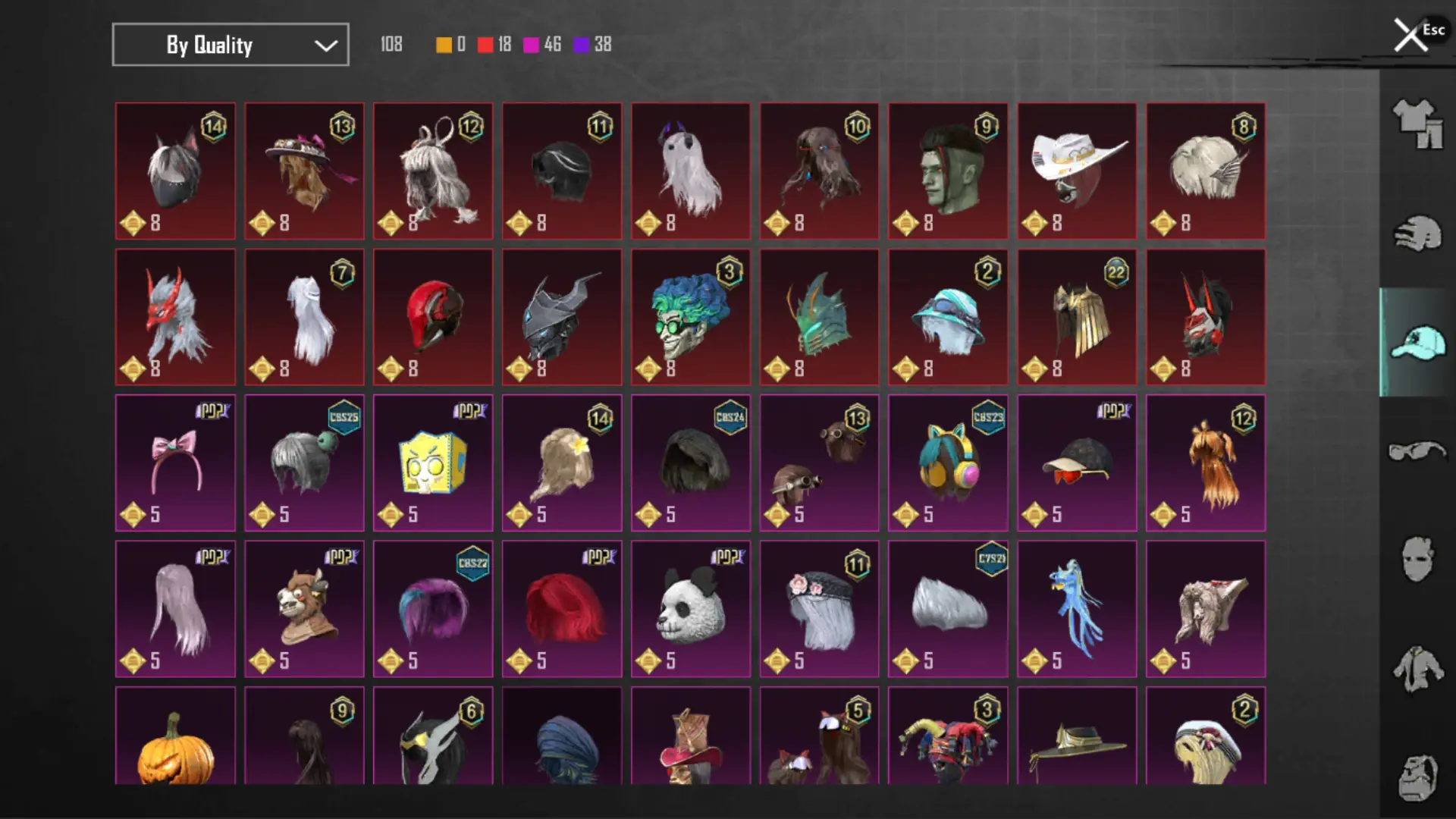The height and width of the screenshot is (819, 1456).
Task: Select the panda head item
Action: point(691,609)
